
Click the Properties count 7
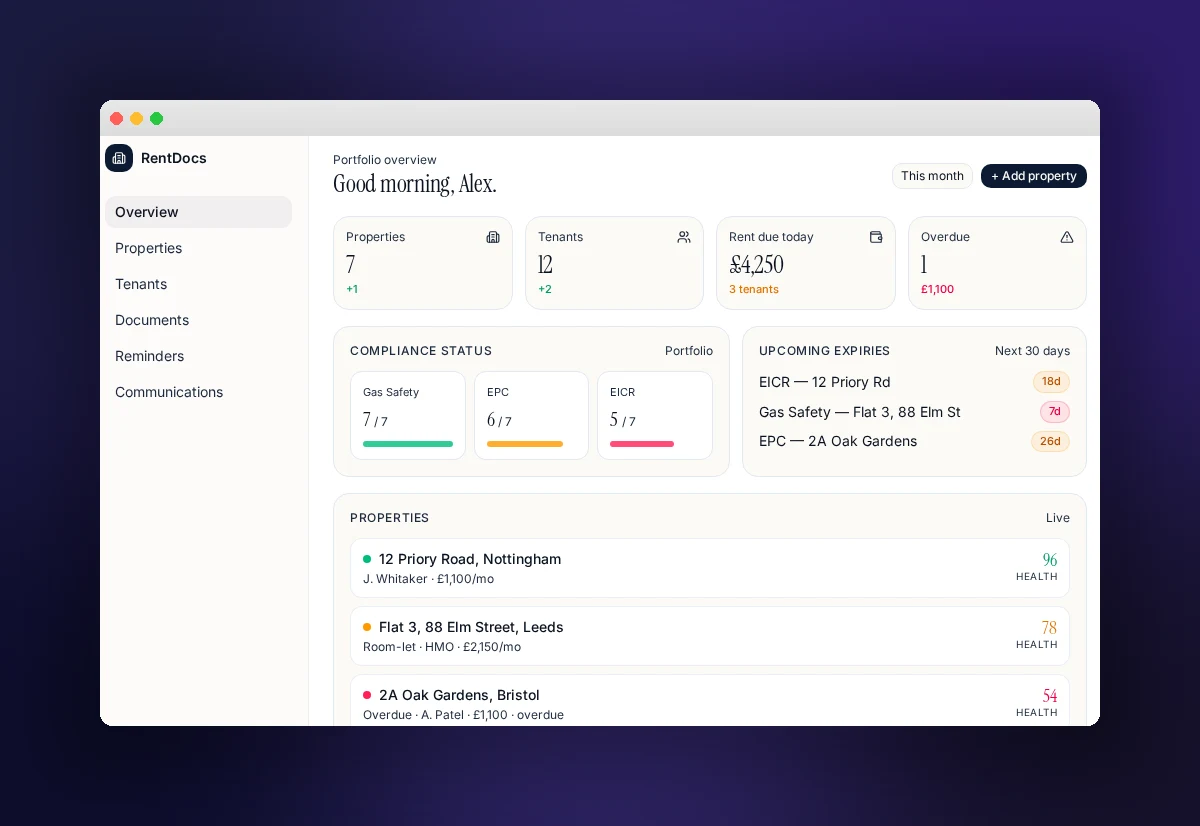pos(351,265)
